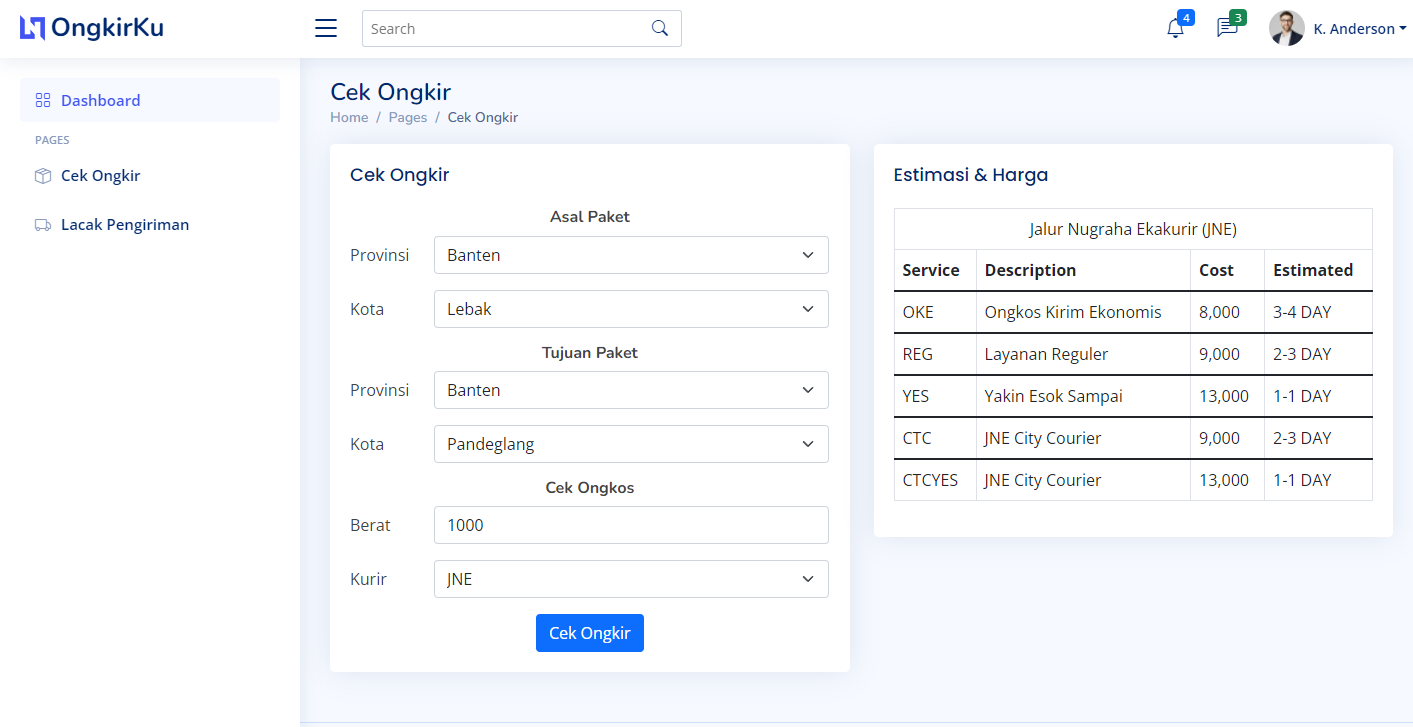Click the Tujuan Paket section label
Viewport: 1413px width, 727px height.
(590, 352)
